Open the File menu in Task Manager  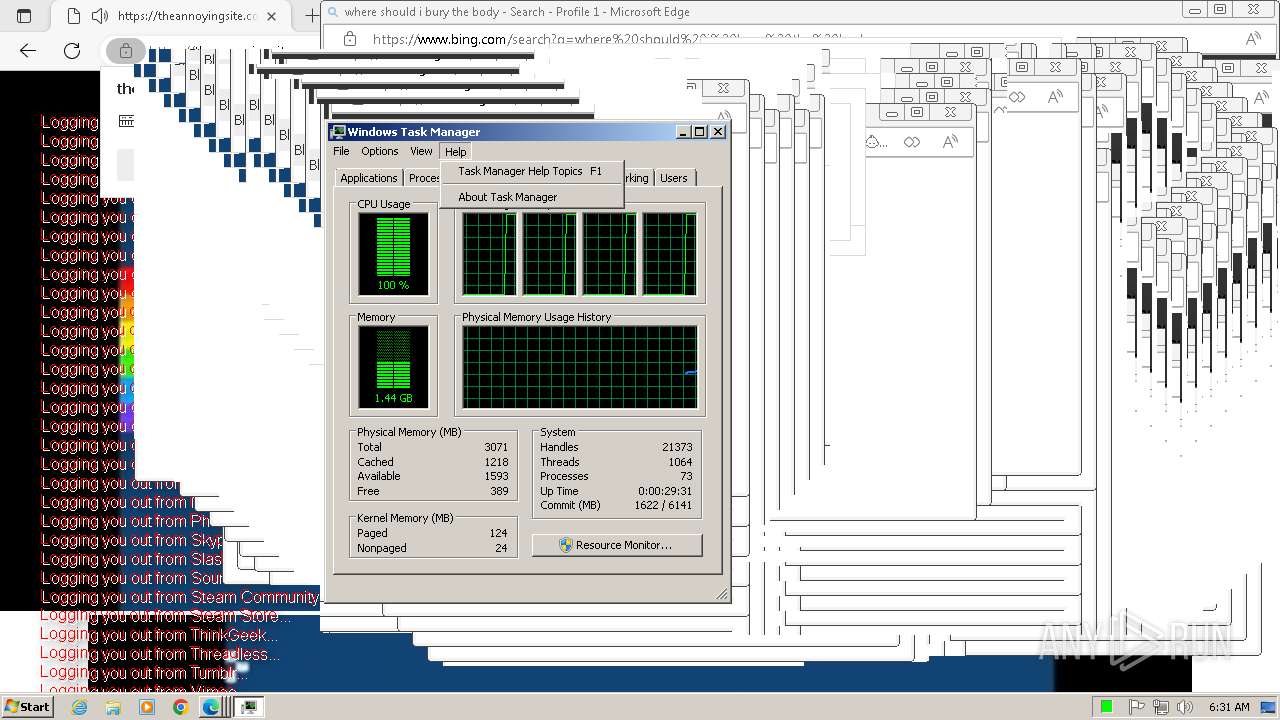(x=341, y=151)
